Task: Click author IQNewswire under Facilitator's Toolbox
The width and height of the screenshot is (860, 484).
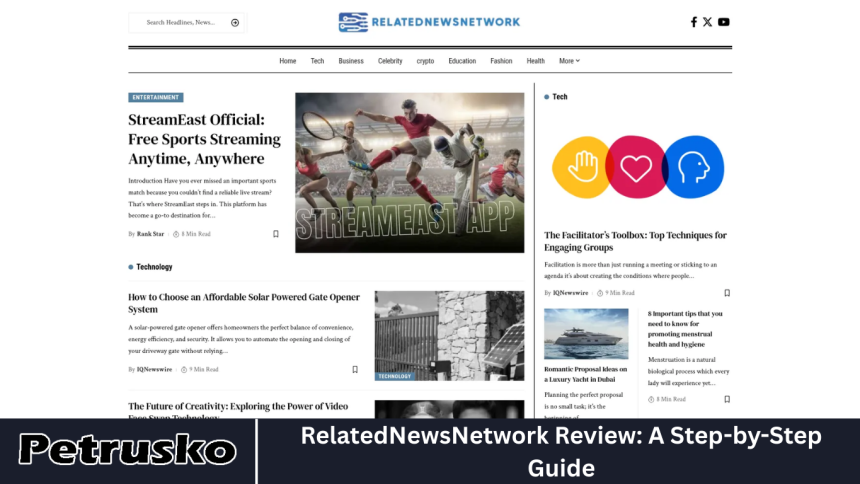Action: (x=570, y=293)
